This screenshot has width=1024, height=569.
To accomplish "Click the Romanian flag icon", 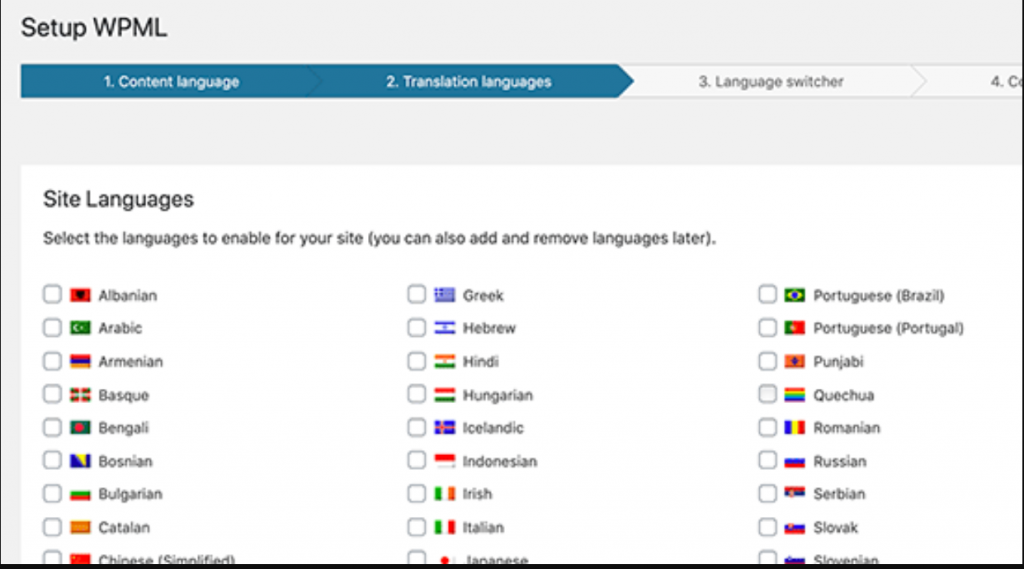I will click(795, 428).
